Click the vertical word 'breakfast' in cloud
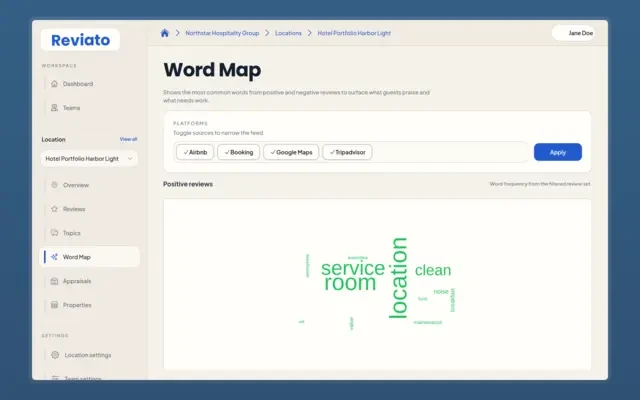The image size is (640, 400). (x=452, y=300)
